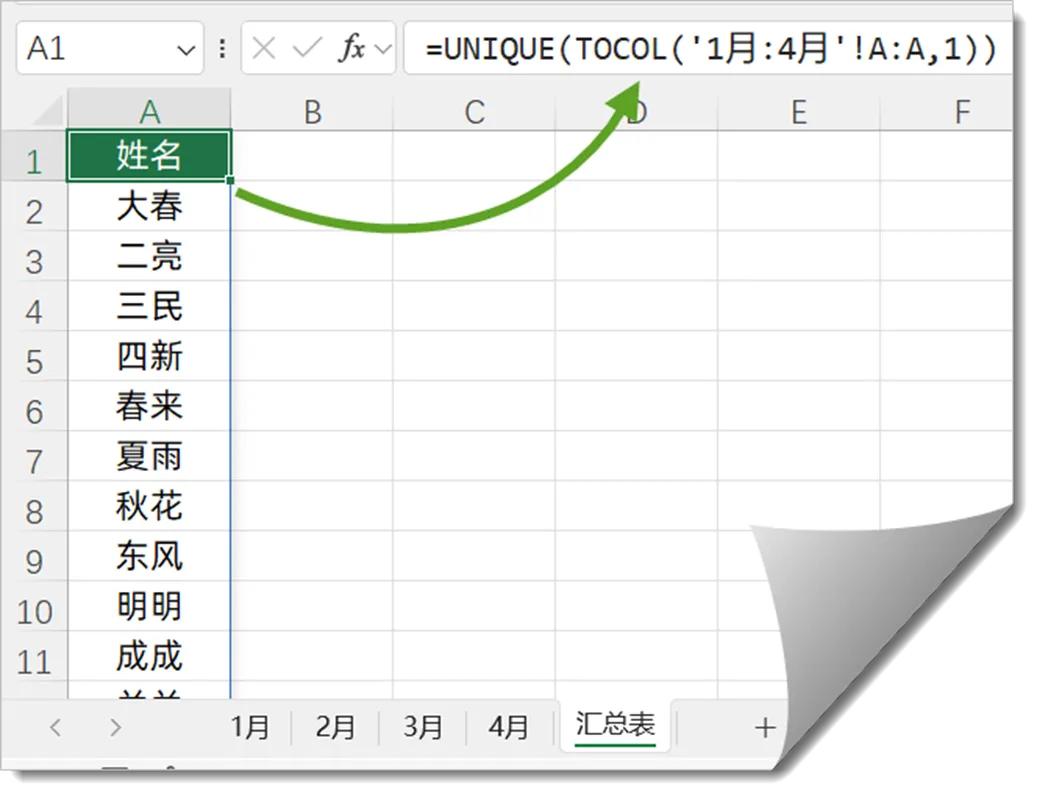
Task: Click the next sheet navigation arrow
Action: [x=116, y=727]
